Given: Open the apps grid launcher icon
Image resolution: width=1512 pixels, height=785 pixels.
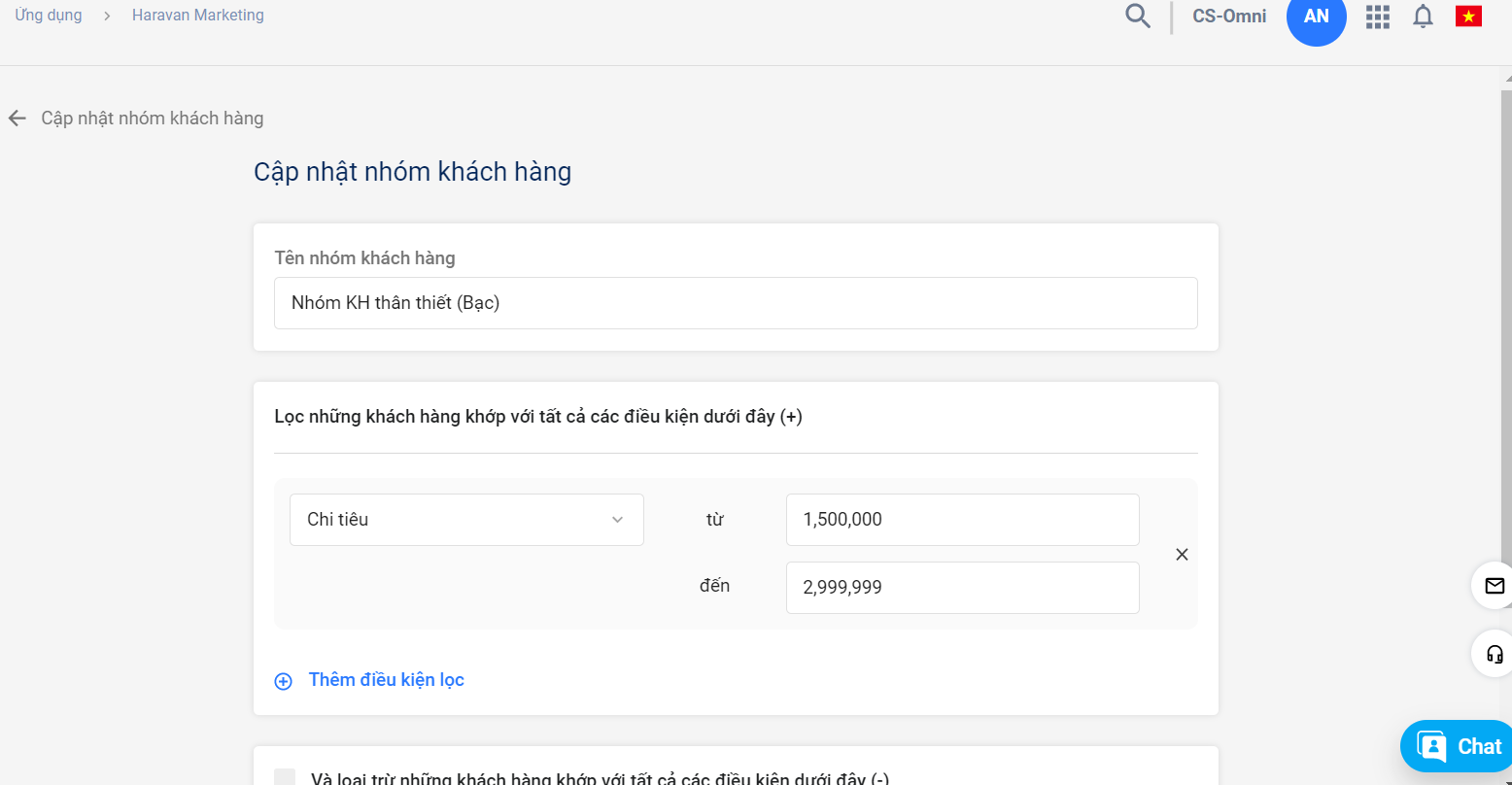Looking at the screenshot, I should tap(1378, 17).
